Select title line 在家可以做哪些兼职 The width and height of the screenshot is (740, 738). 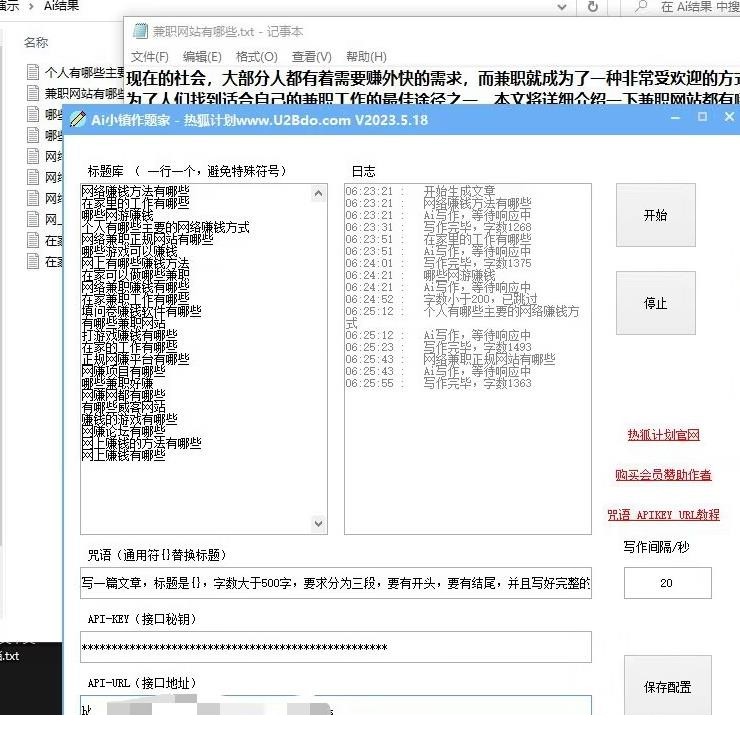(135, 275)
